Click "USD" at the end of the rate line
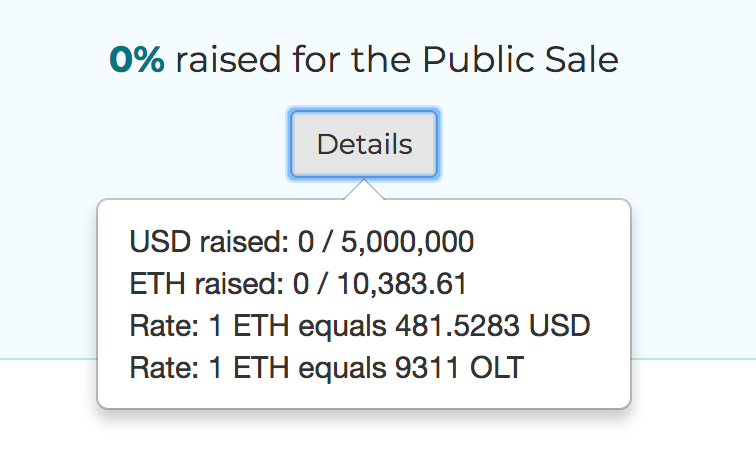The height and width of the screenshot is (464, 756). 562,326
